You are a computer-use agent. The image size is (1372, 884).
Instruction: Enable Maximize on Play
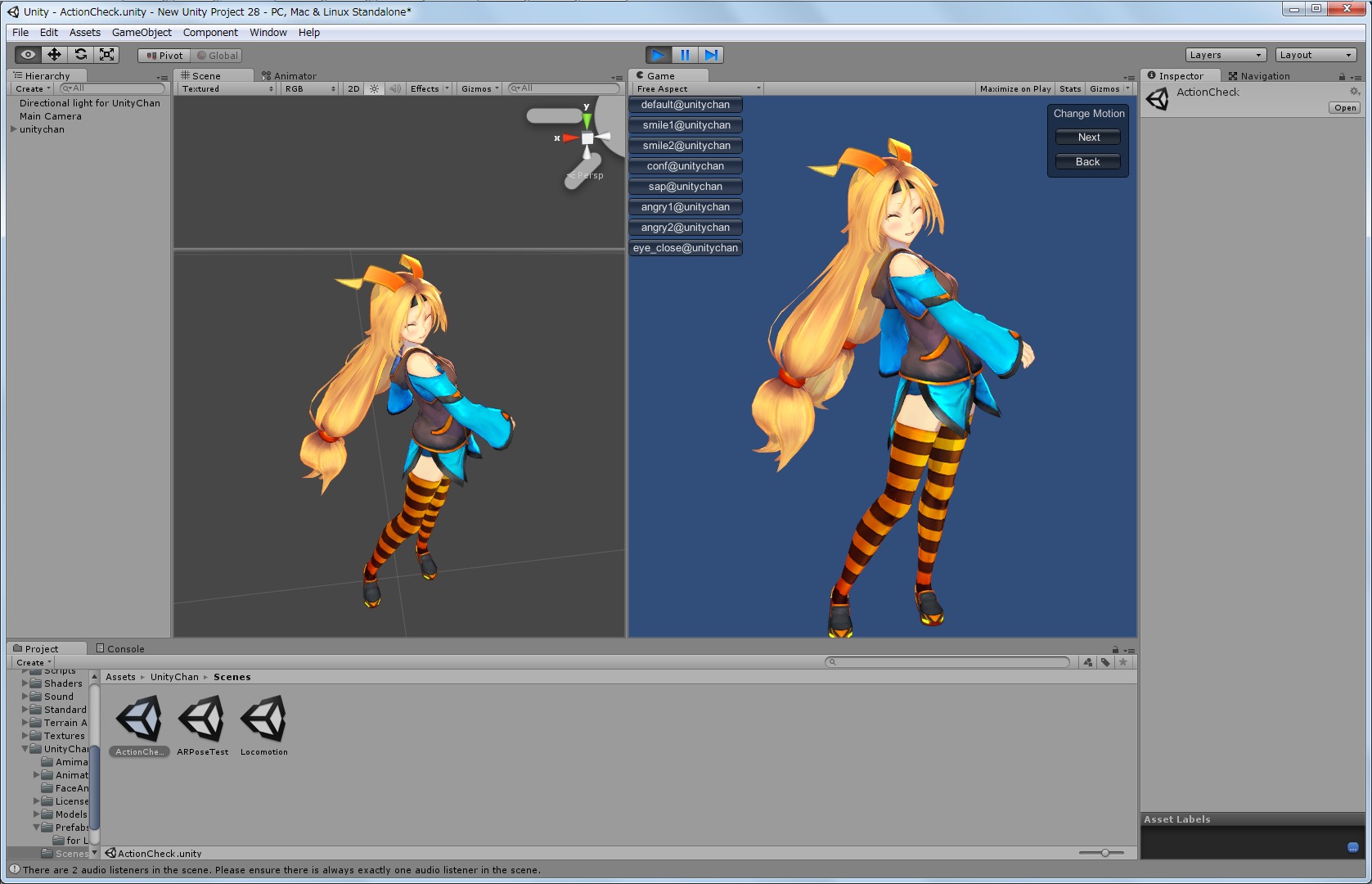click(1014, 88)
